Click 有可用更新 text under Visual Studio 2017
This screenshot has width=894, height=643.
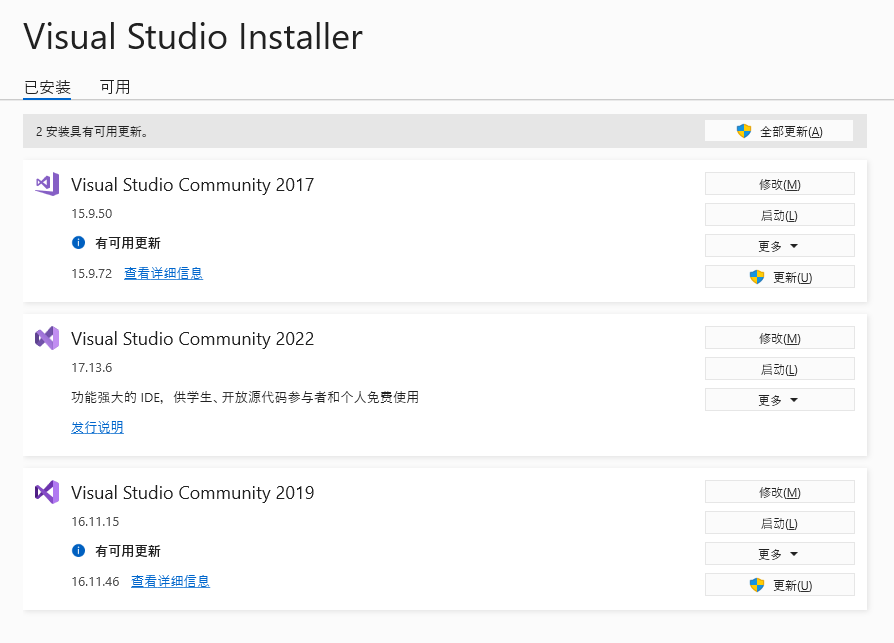point(128,243)
